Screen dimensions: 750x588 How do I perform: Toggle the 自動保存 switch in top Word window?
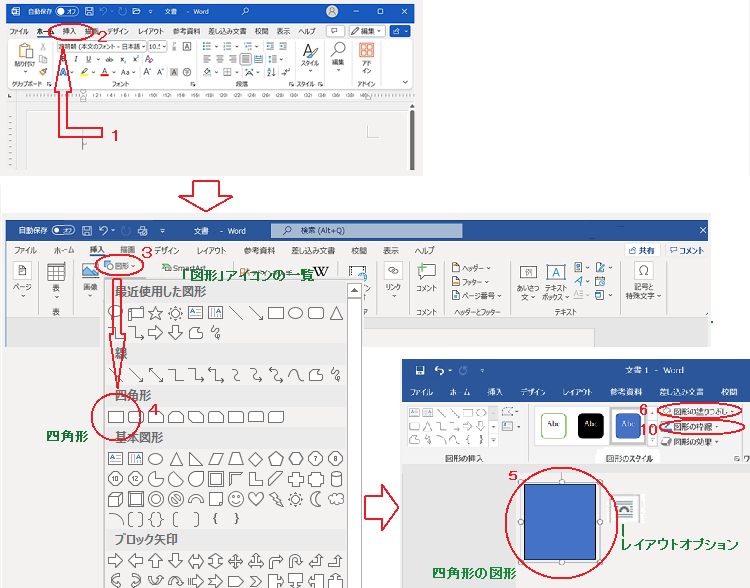coord(69,12)
